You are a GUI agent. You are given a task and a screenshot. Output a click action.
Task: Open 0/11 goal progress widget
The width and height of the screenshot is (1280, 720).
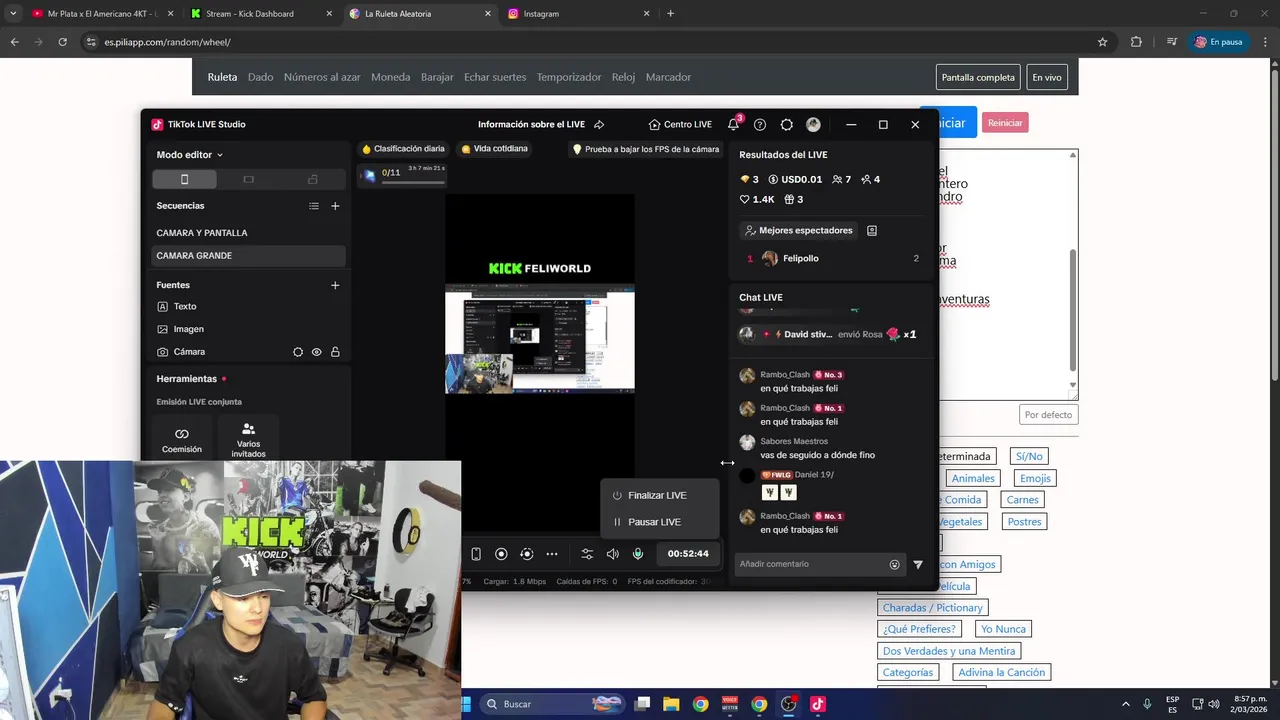[403, 174]
